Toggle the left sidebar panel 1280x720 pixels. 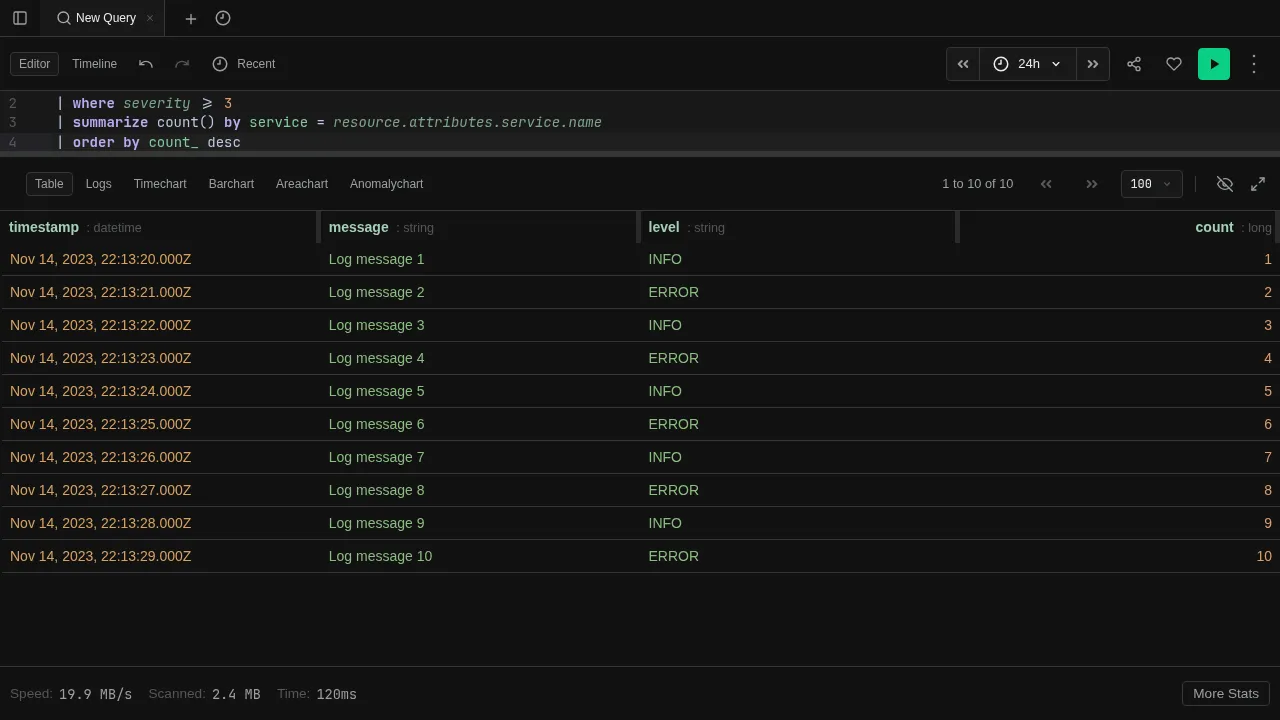[20, 18]
